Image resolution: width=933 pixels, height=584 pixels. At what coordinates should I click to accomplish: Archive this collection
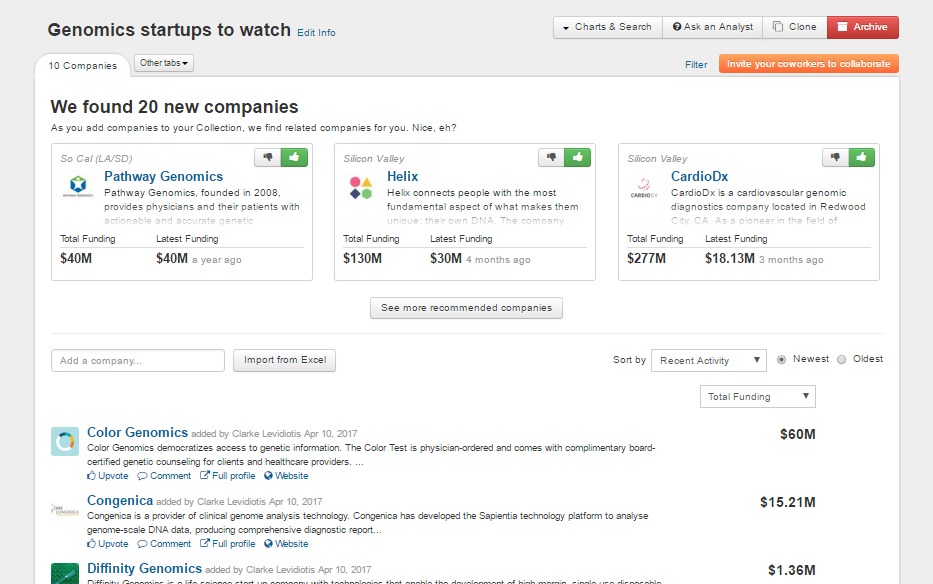[862, 27]
